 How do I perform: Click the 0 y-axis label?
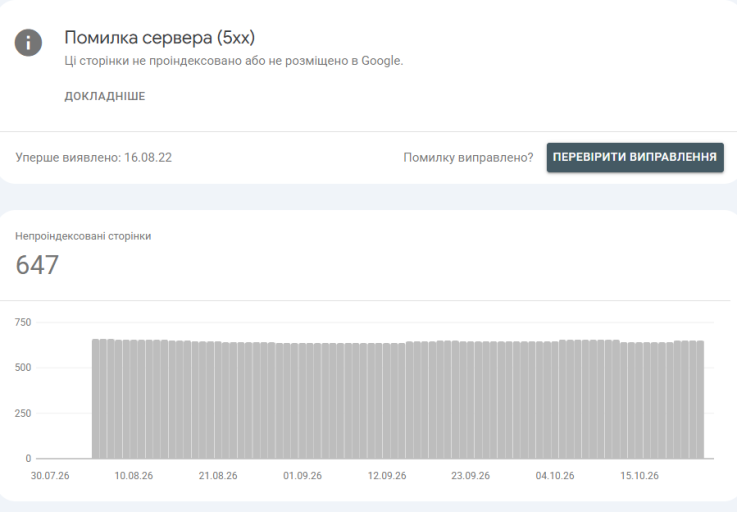(x=28, y=458)
